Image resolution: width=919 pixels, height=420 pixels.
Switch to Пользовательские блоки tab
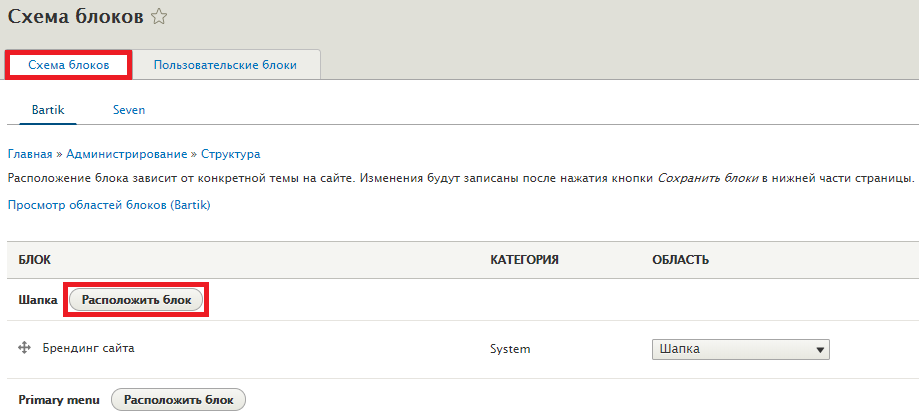pos(225,65)
